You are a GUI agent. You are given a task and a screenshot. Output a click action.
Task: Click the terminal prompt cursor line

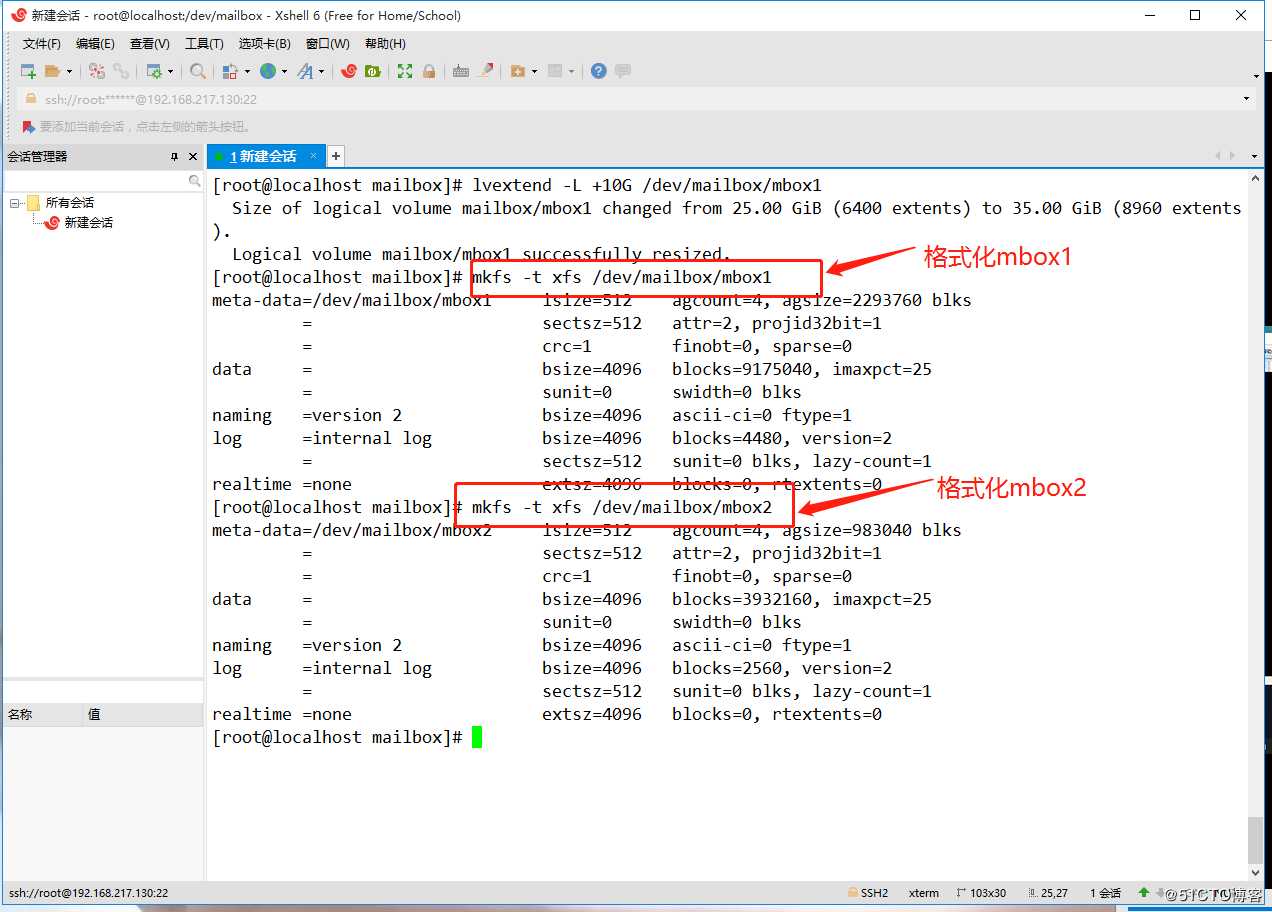(347, 737)
